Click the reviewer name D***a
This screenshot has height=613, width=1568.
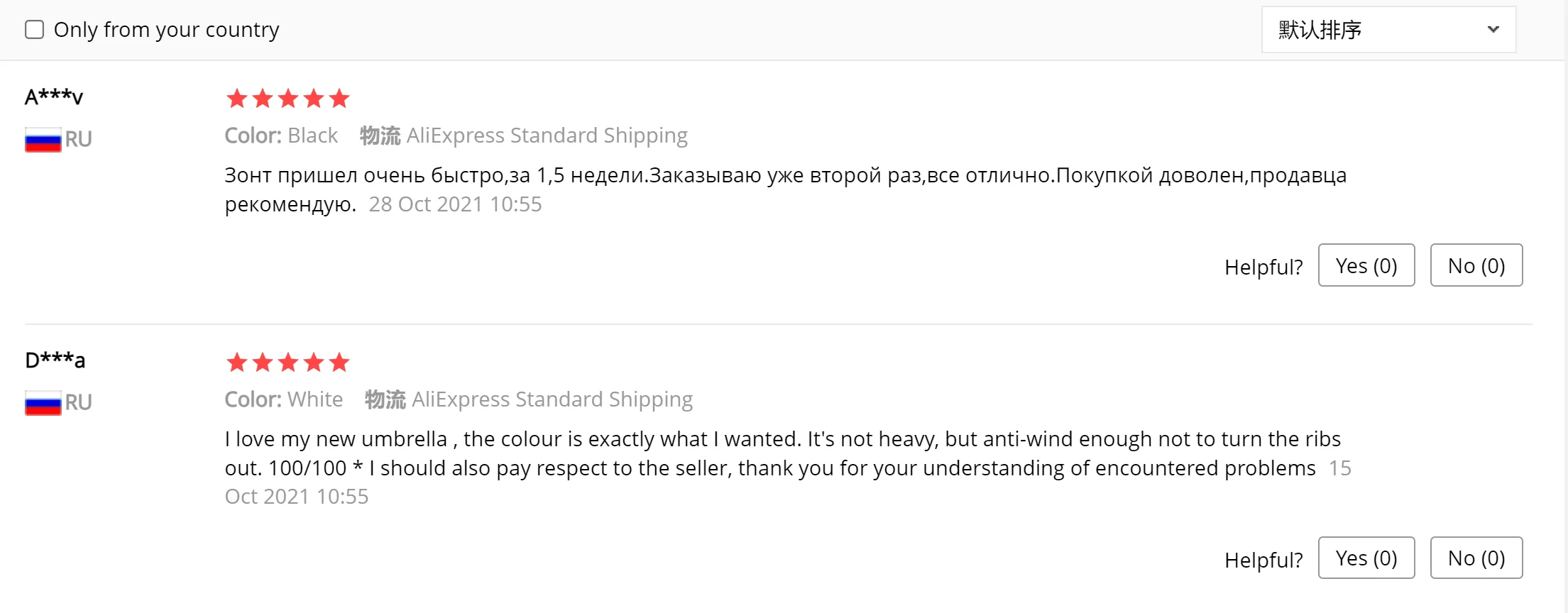pos(55,360)
